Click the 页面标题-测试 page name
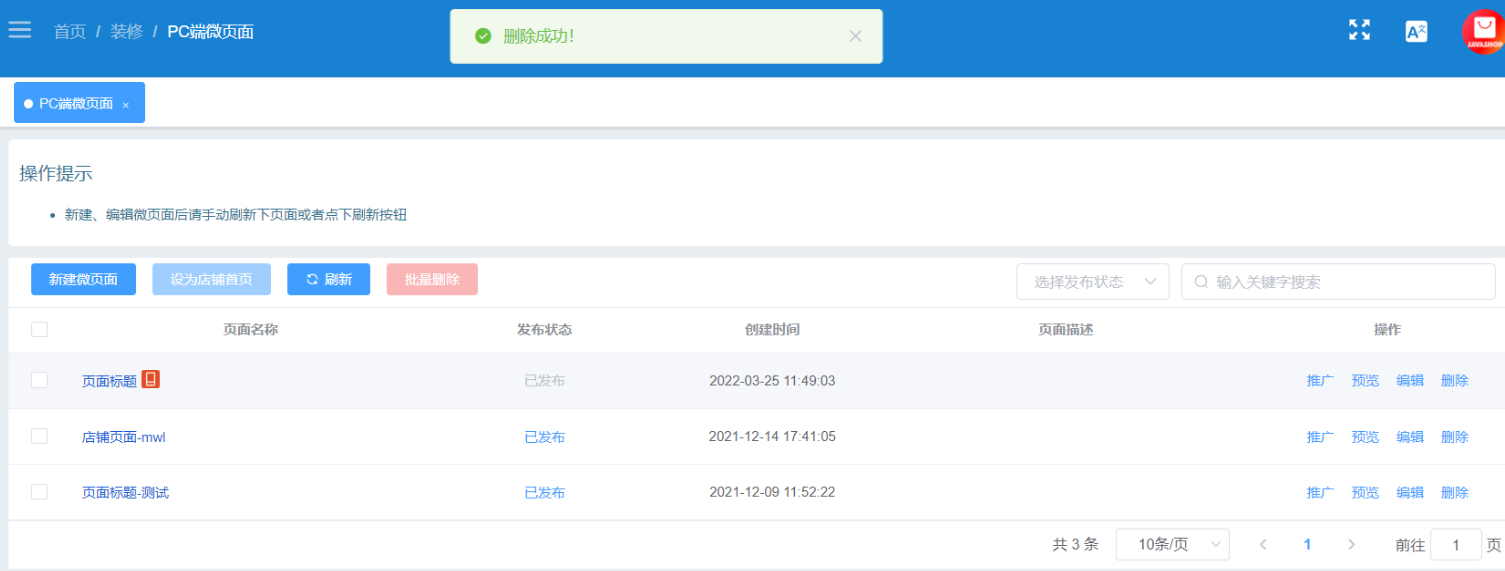Viewport: 1505px width, 571px height. (125, 493)
